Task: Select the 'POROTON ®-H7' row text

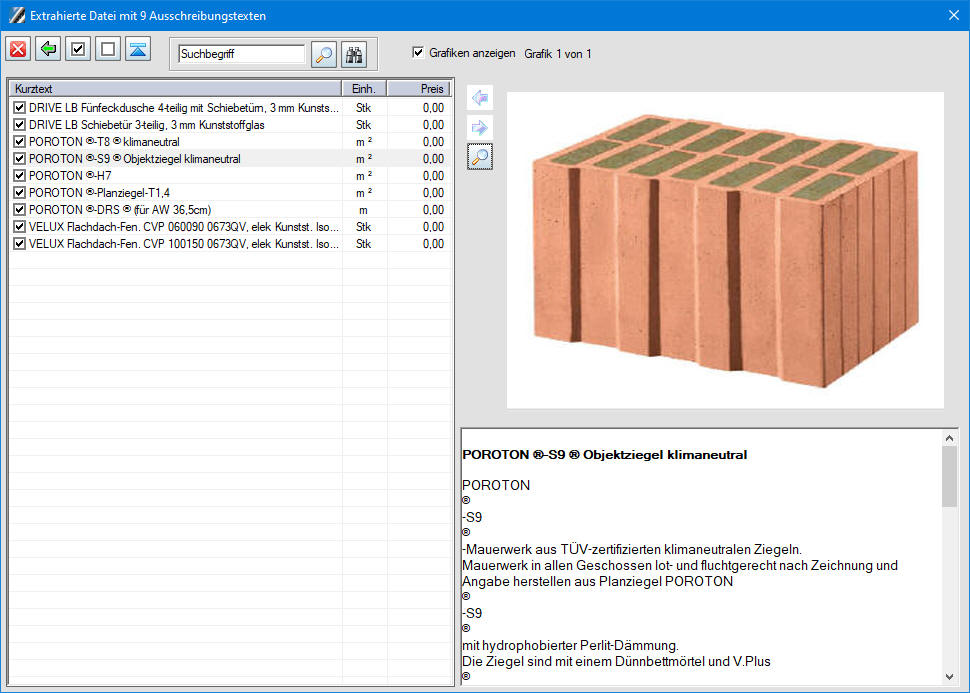Action: pos(70,176)
